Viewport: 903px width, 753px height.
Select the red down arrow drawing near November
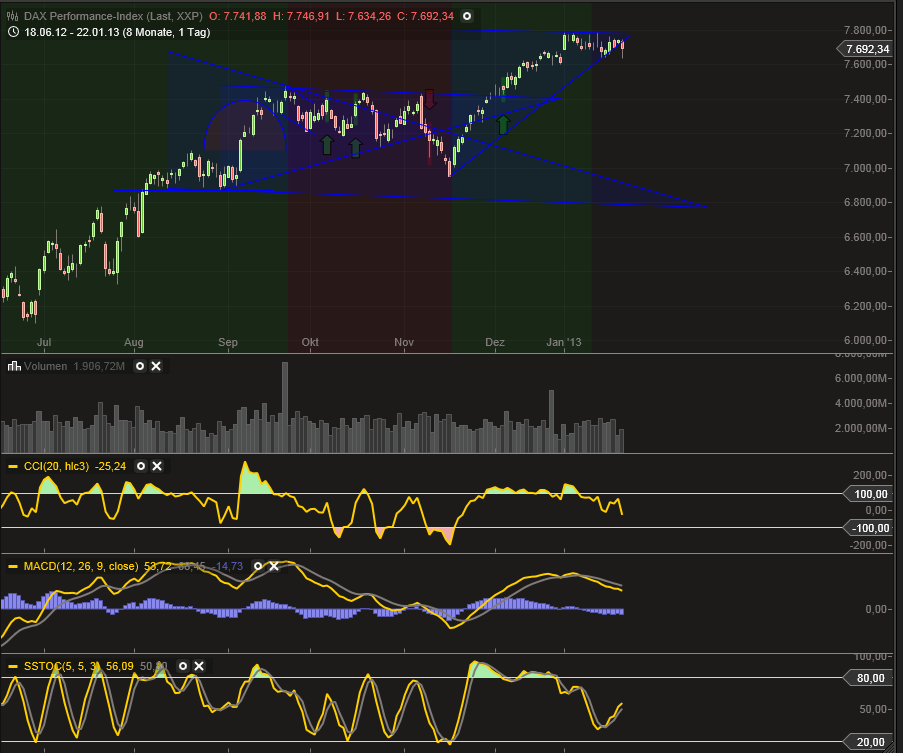(x=430, y=100)
